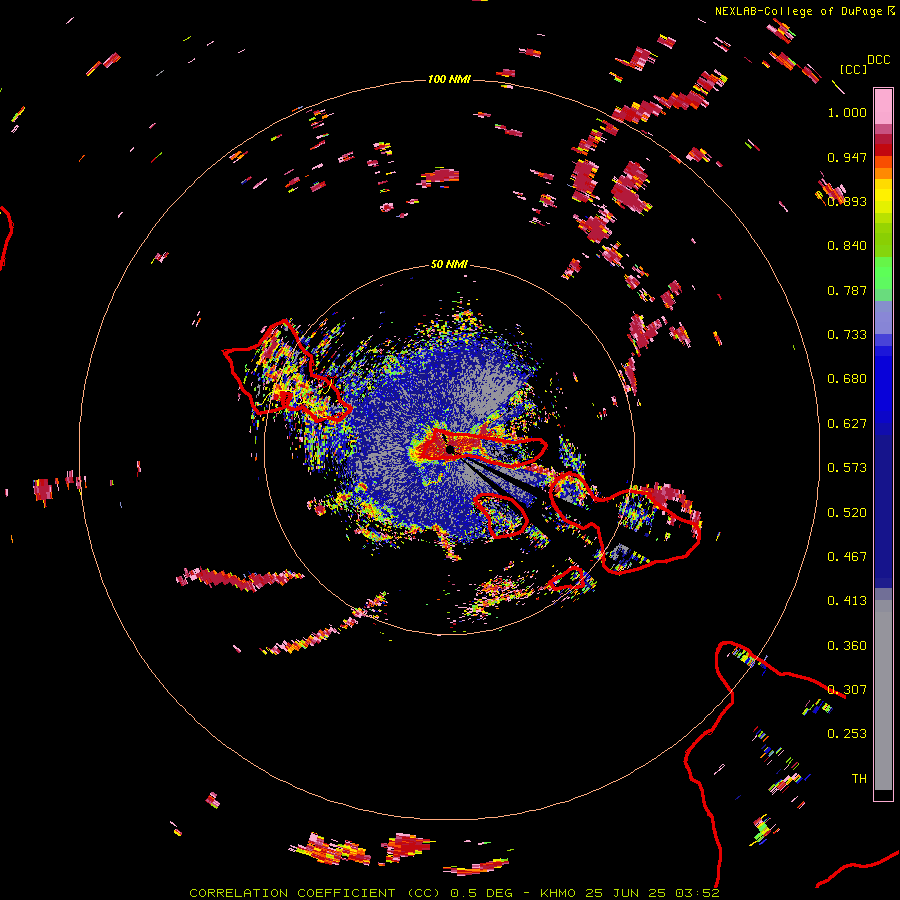This screenshot has height=900, width=900.
Task: Click the 0.947 scale value
Action: (x=847, y=157)
